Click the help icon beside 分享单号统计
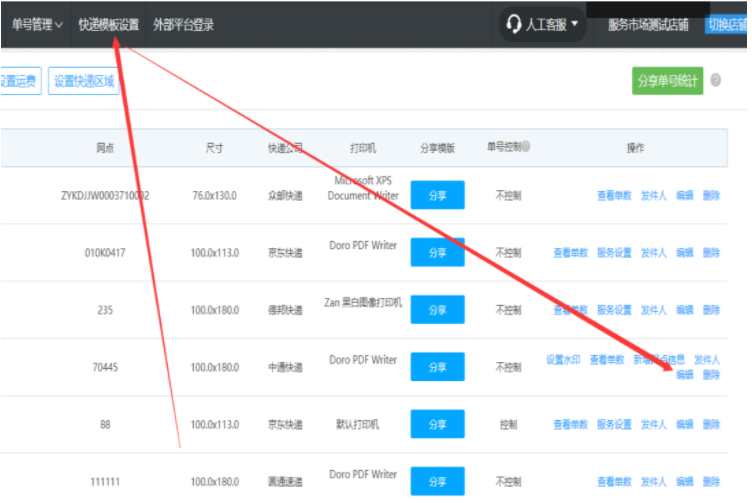 (715, 80)
